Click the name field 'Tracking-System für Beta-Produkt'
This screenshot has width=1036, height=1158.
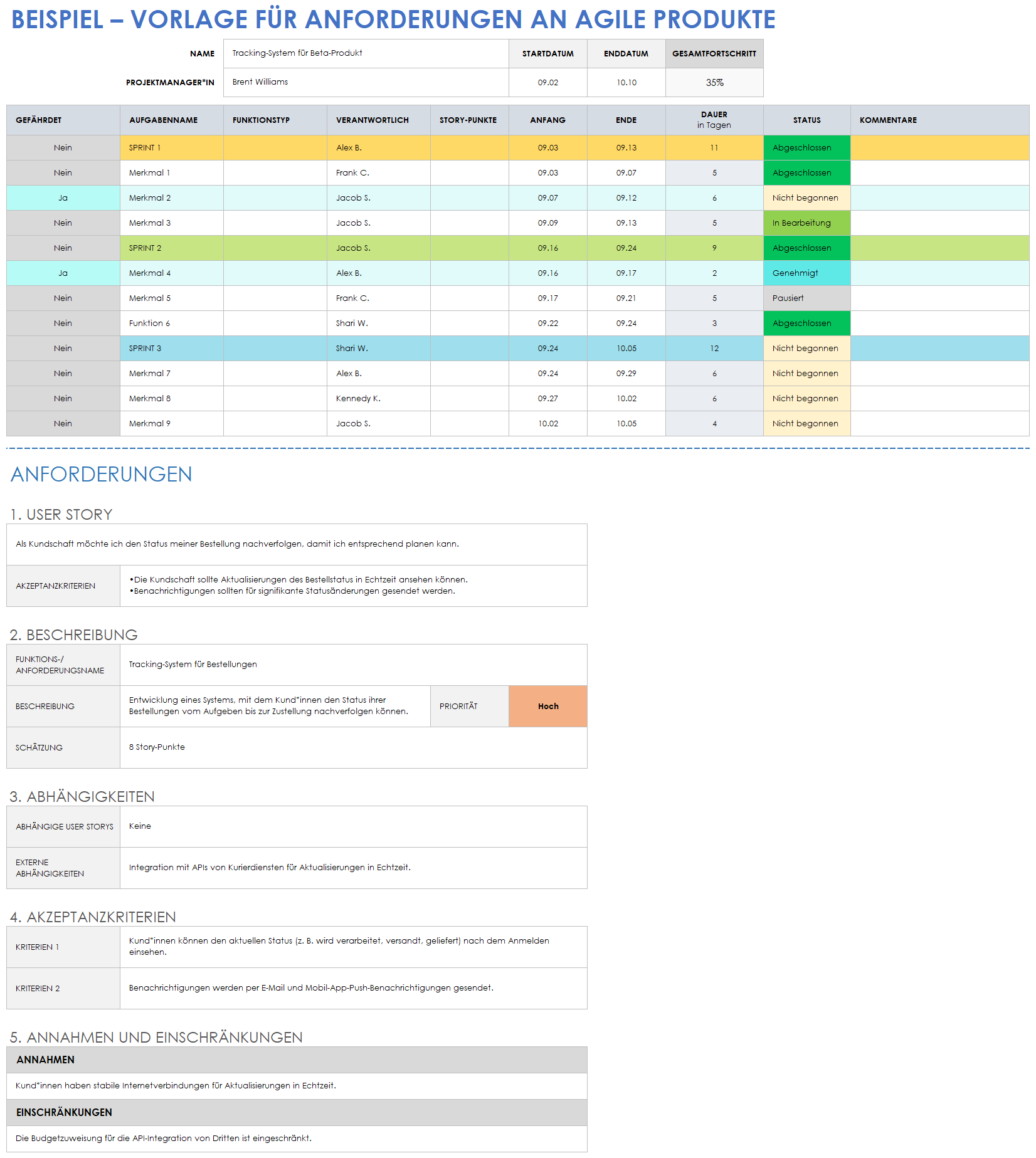(x=366, y=53)
